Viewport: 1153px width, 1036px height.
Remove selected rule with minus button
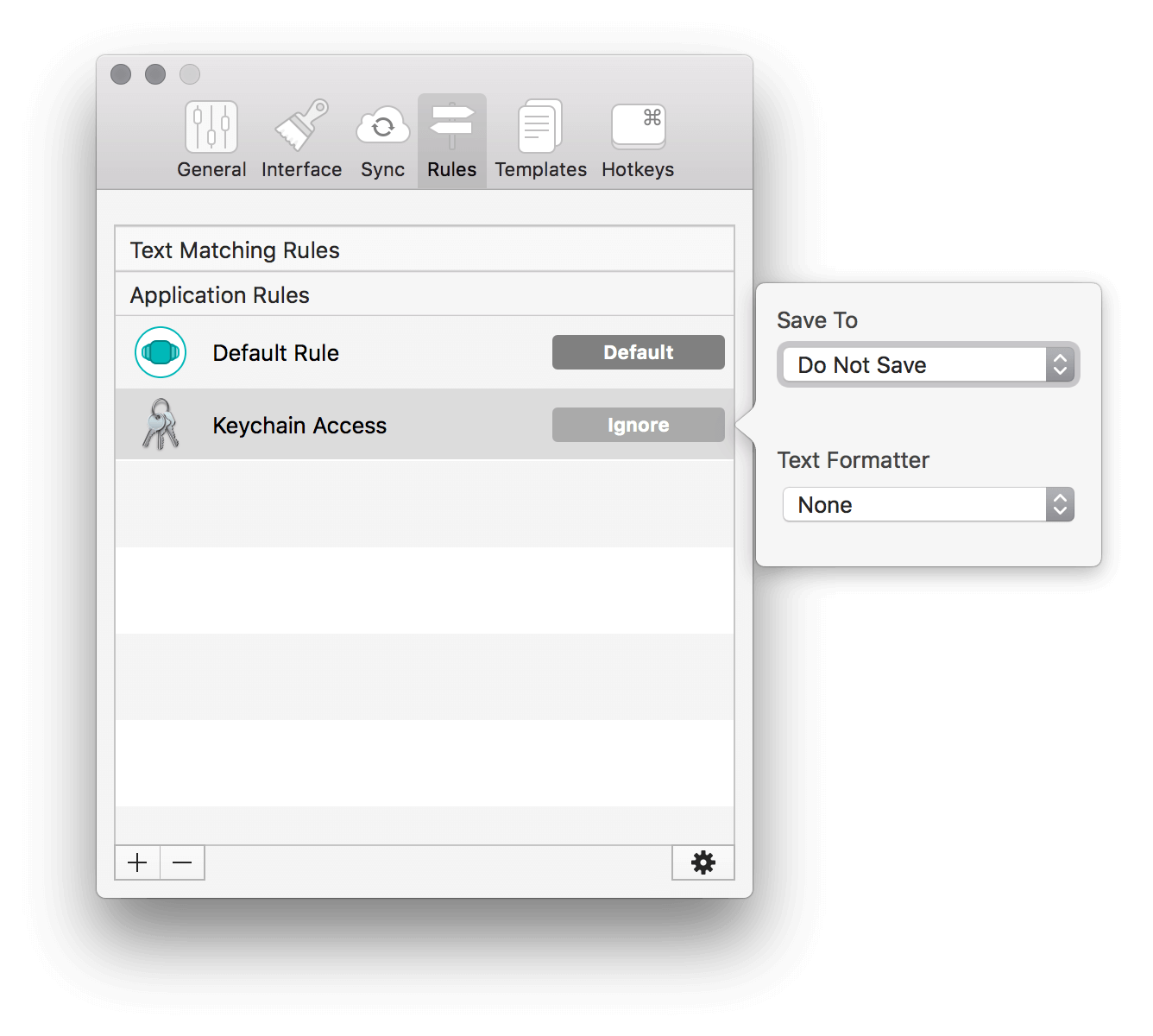[x=182, y=862]
